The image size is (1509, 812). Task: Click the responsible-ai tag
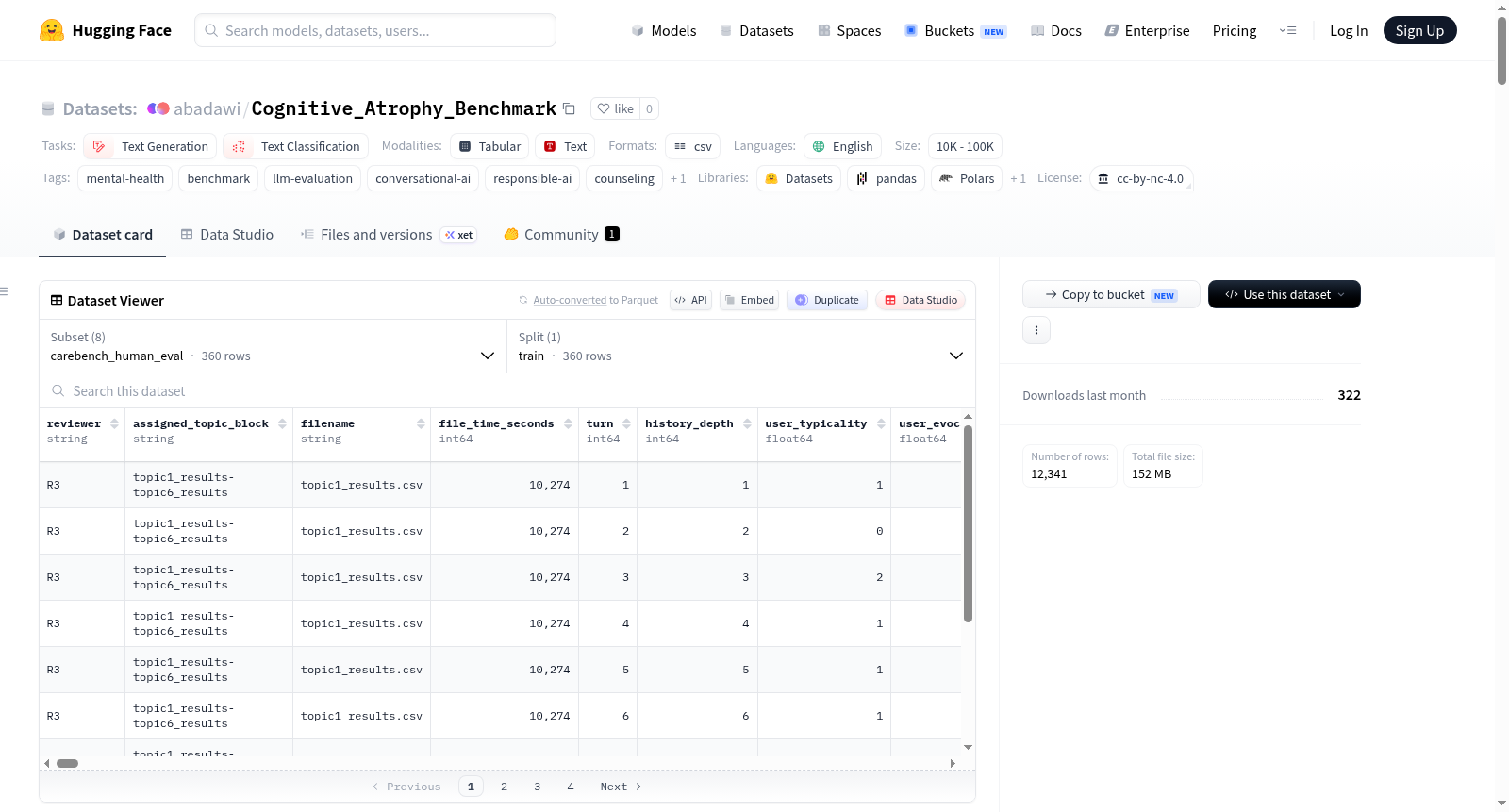coord(532,178)
